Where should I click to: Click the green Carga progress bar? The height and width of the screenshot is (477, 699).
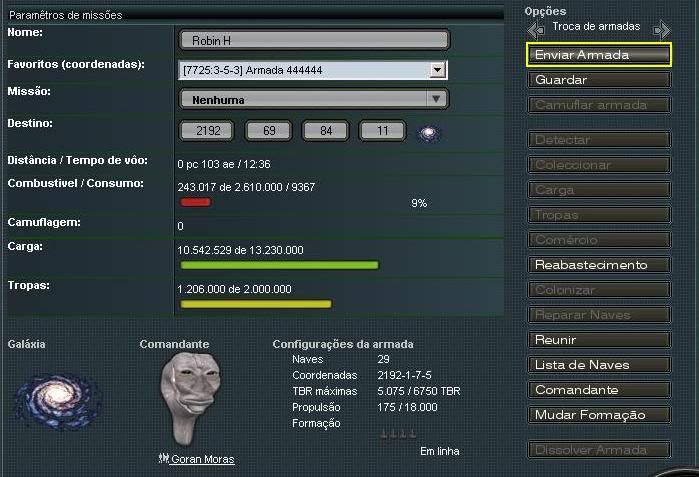coord(279,265)
